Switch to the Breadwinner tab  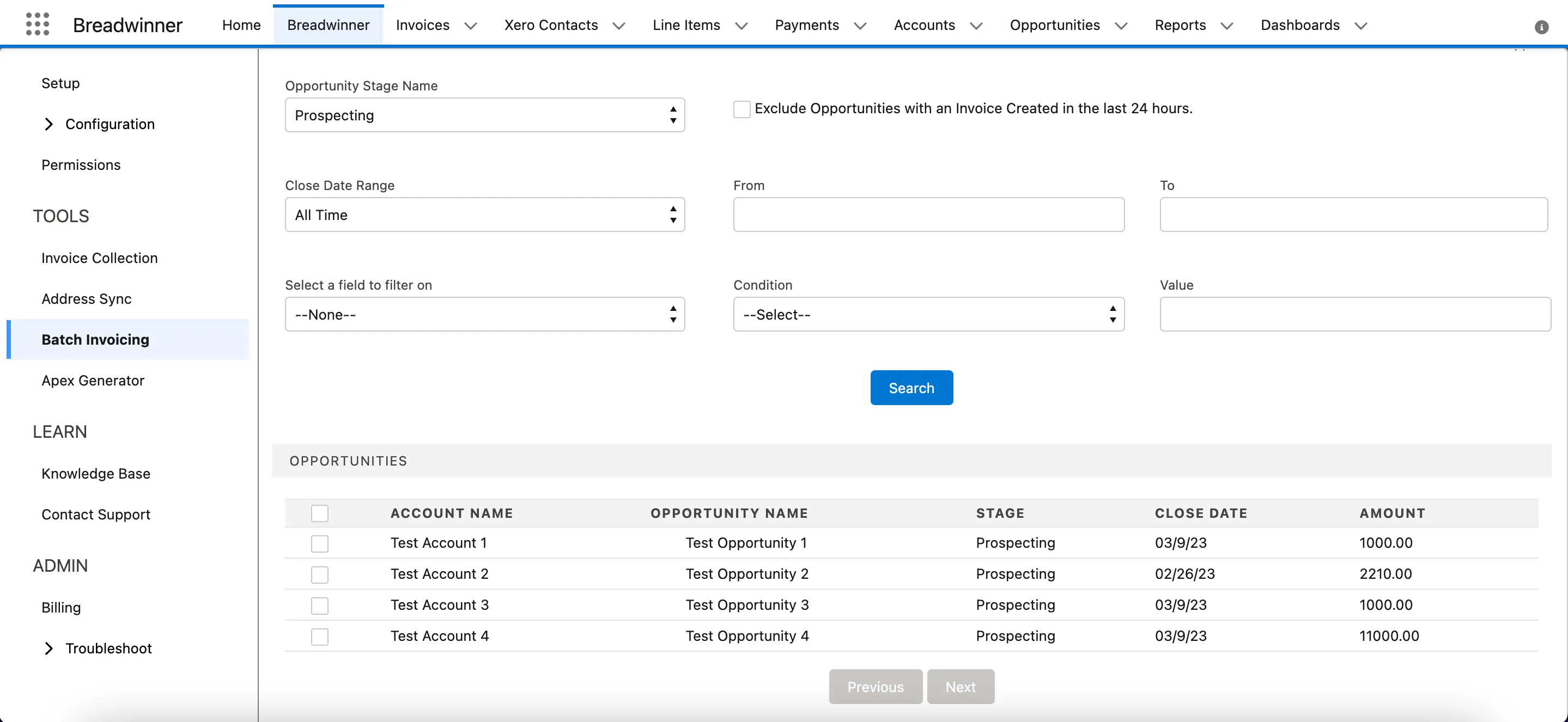pyautogui.click(x=328, y=25)
